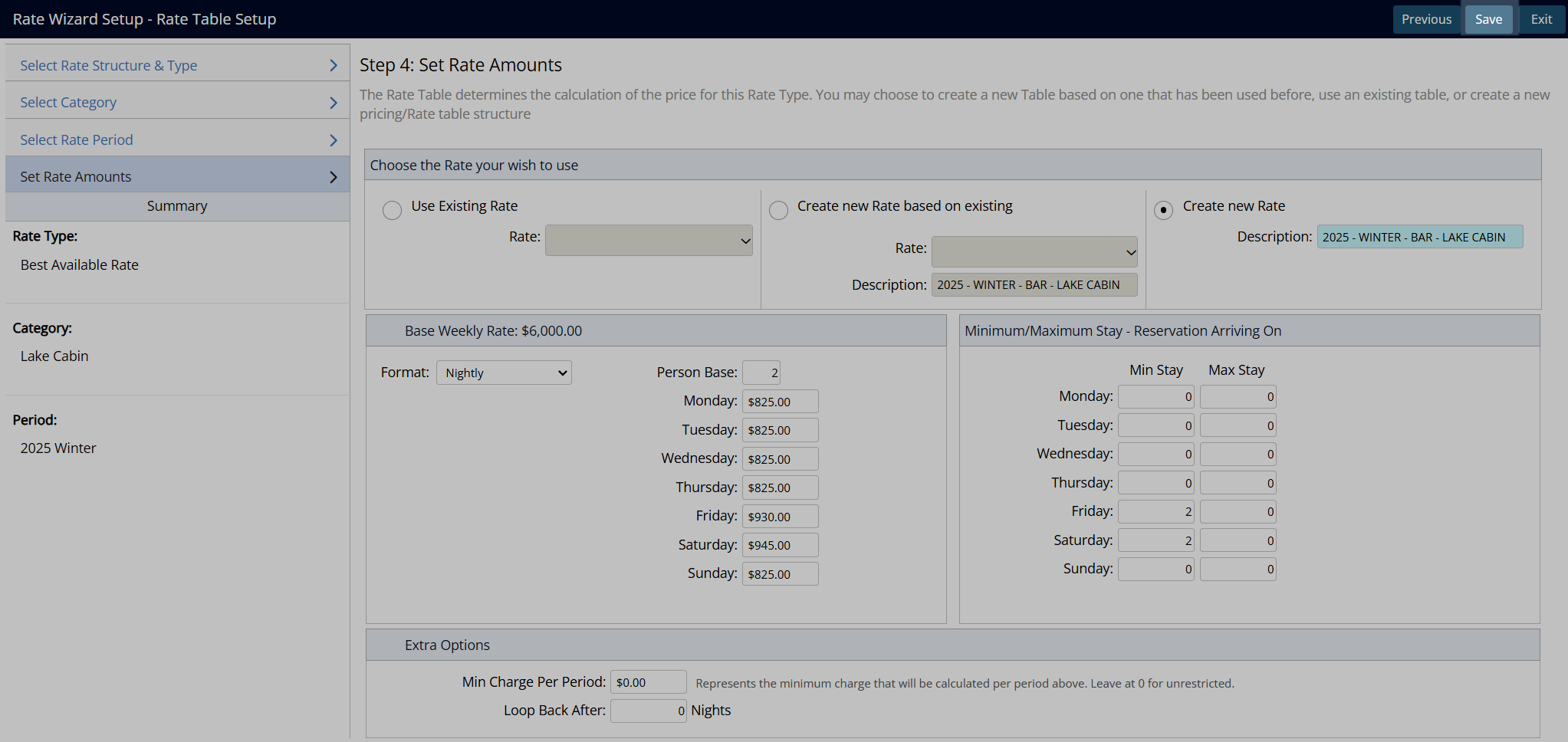1568x742 pixels.
Task: Click Tuesday Min Stay field
Action: coord(1155,425)
